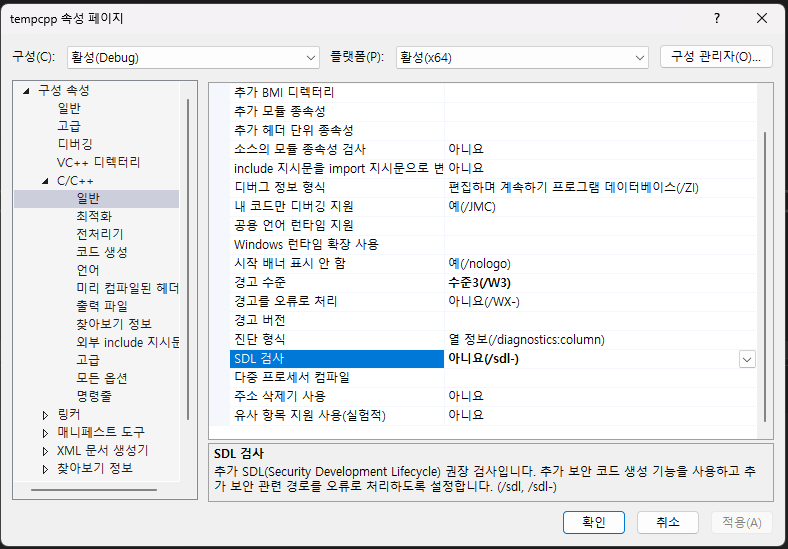Select the 디버깅 tree item
Image resolution: width=788 pixels, height=549 pixels.
pyautogui.click(x=75, y=144)
